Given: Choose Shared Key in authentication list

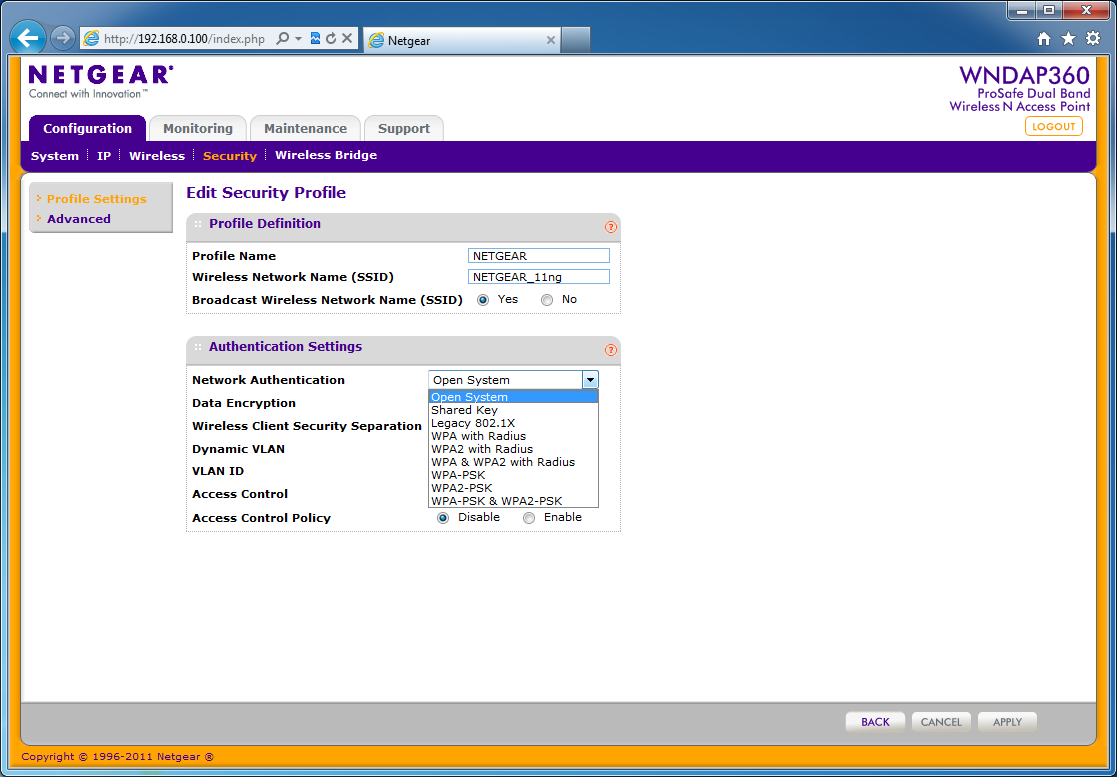Looking at the screenshot, I should pos(513,410).
